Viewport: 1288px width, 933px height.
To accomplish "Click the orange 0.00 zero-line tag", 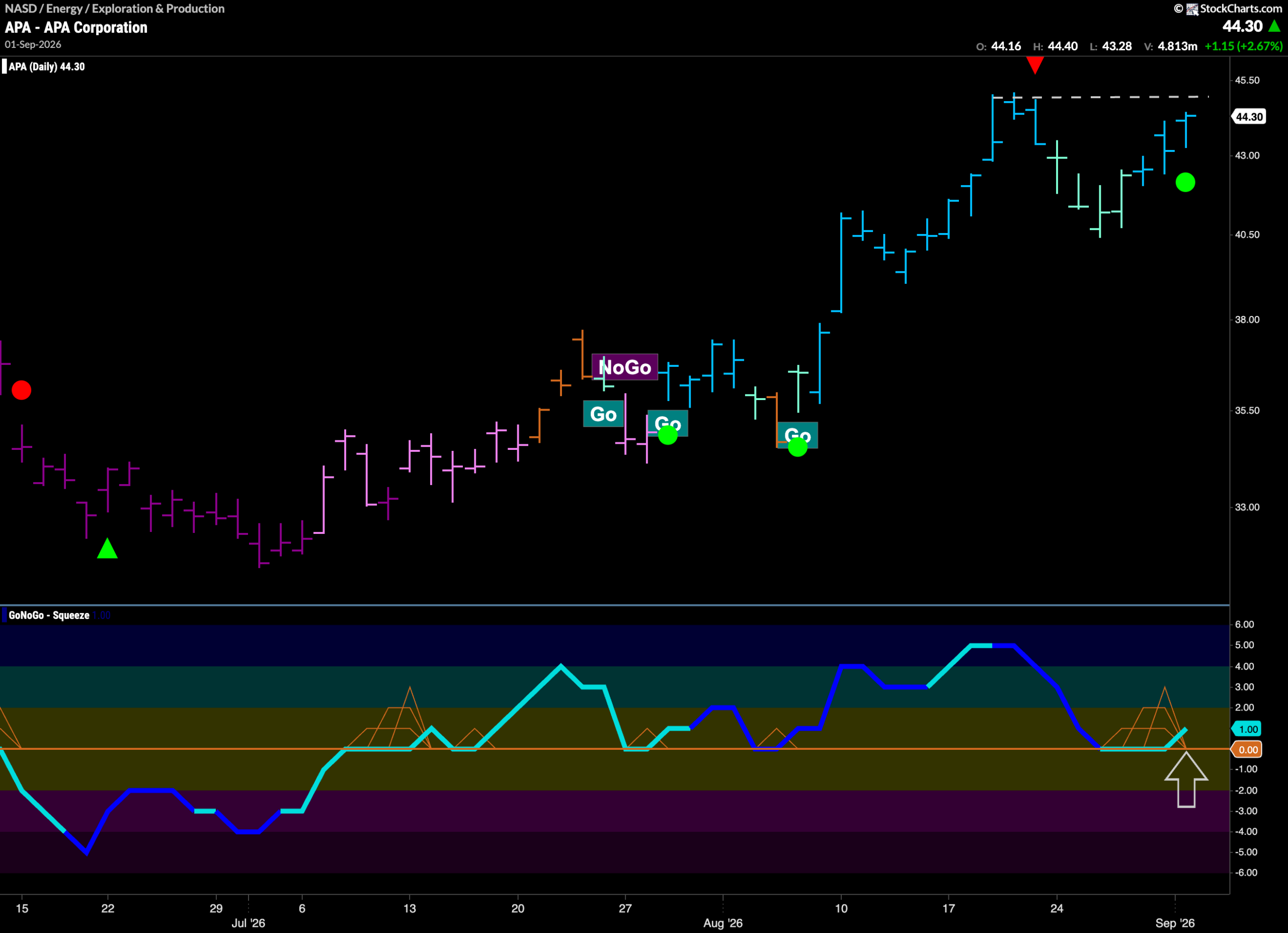I will 1247,750.
